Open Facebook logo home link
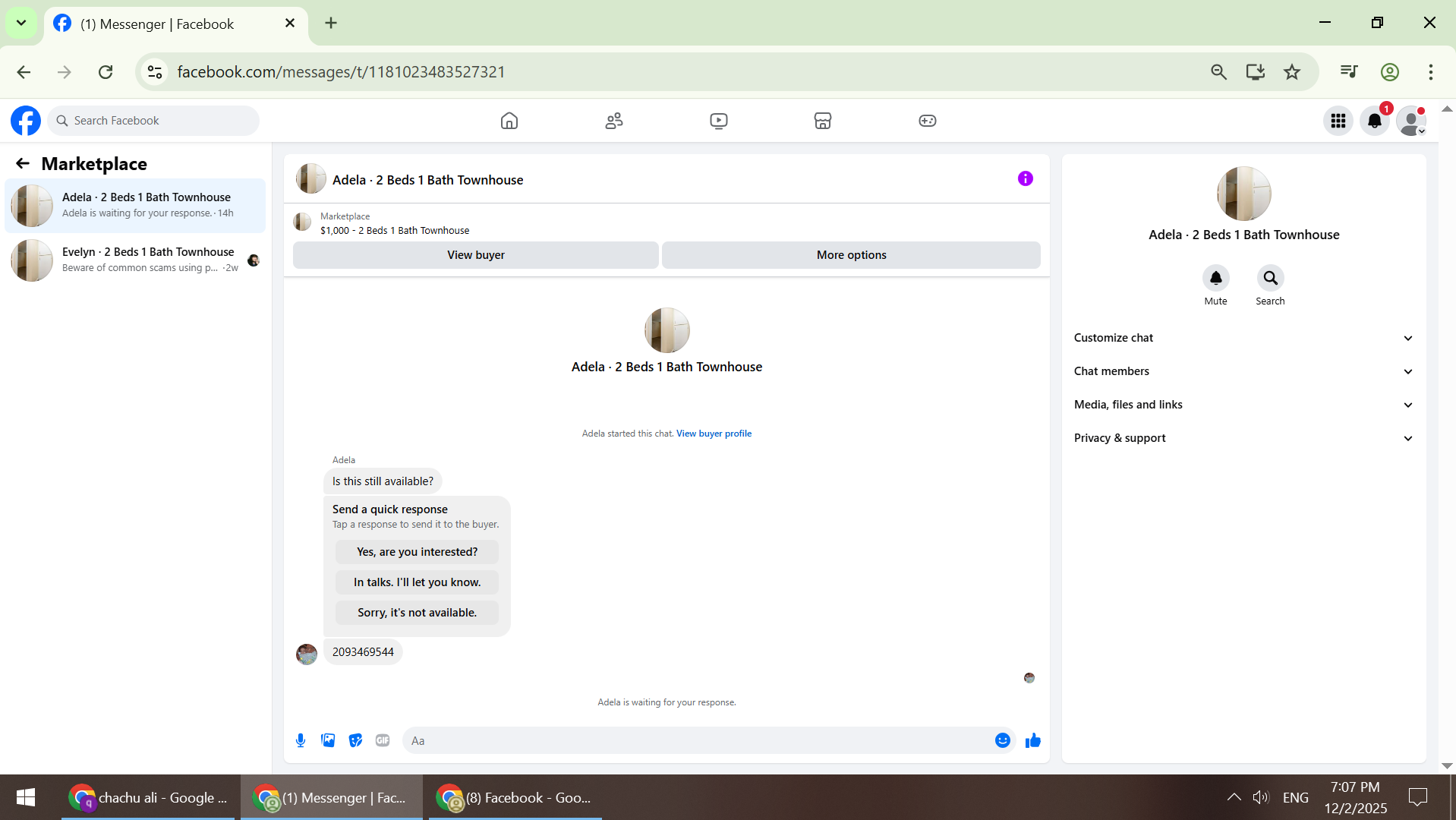1456x820 pixels. coord(25,121)
